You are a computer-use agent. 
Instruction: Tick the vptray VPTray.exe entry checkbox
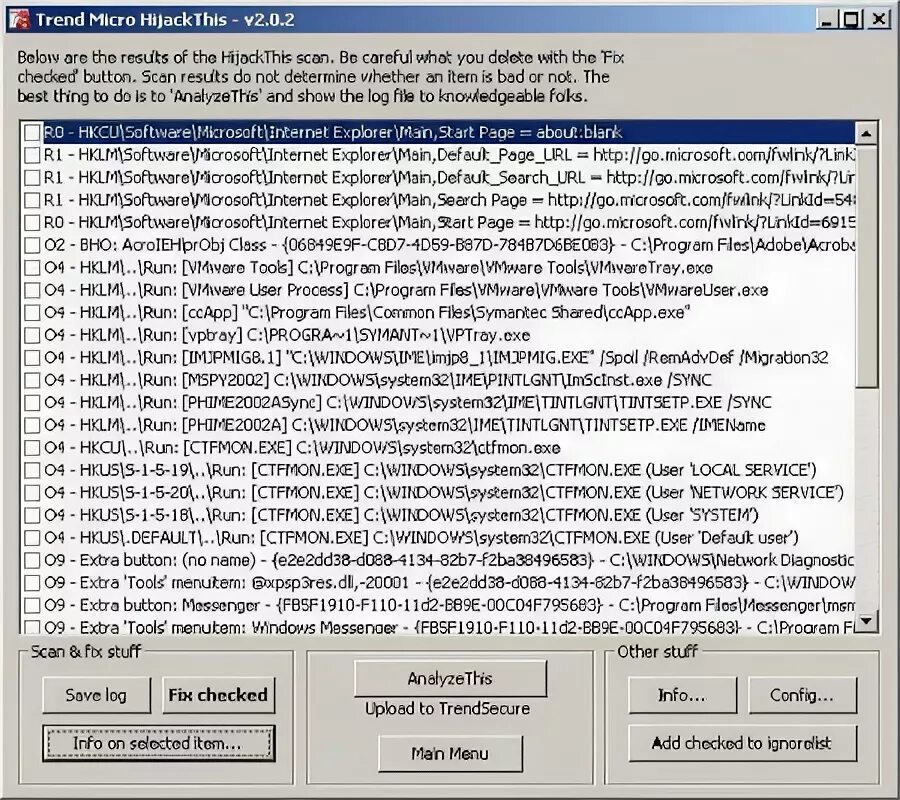[x=32, y=335]
